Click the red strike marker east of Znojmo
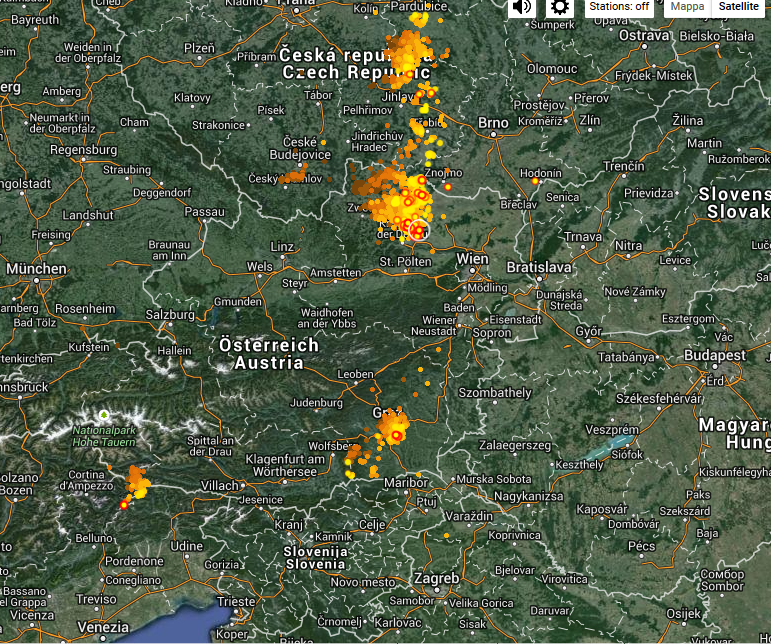Viewport: 771px width, 644px height. pos(447,187)
